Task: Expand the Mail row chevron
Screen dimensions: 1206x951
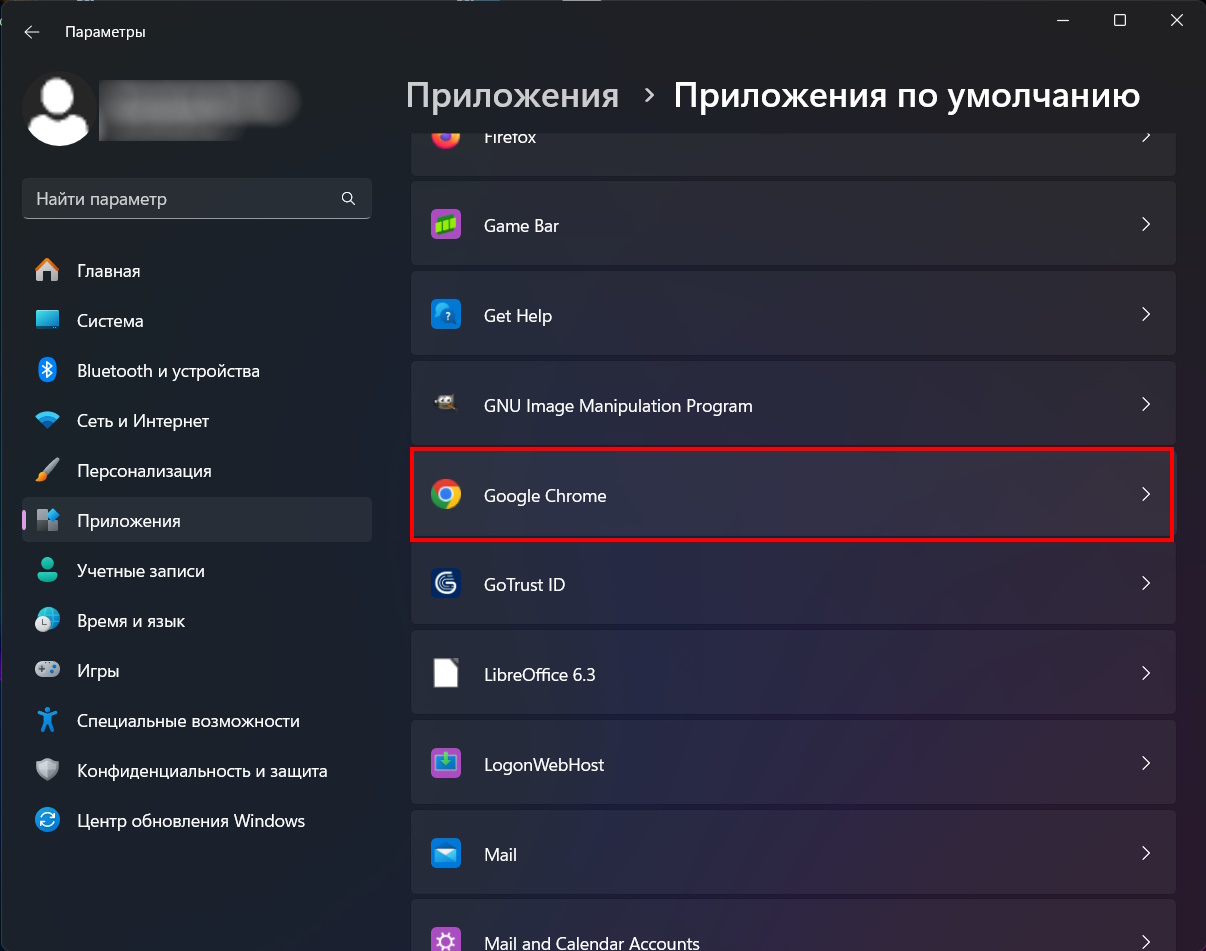Action: (x=1146, y=854)
